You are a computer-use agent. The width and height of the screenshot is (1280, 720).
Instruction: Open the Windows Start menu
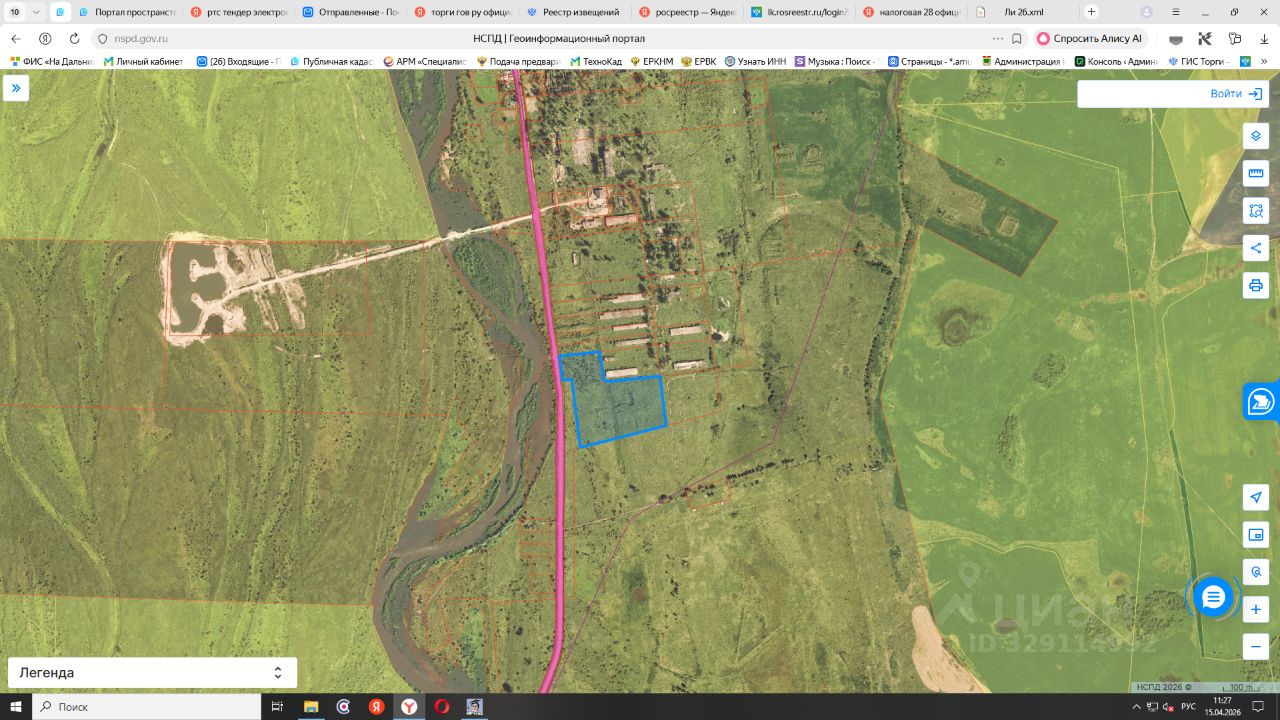[x=16, y=706]
